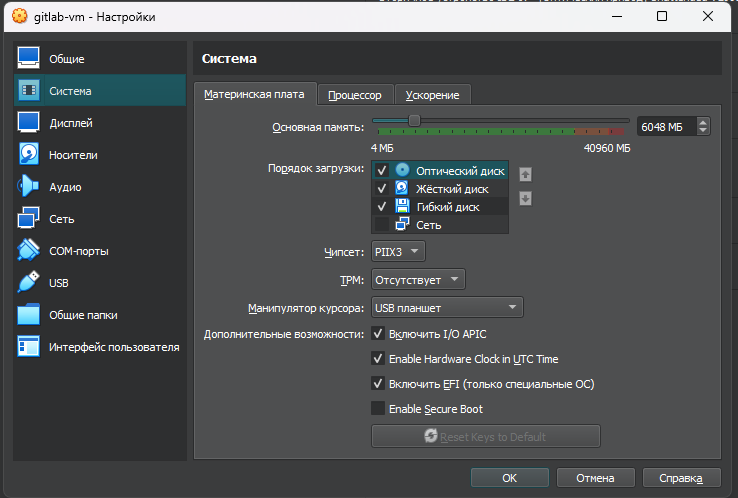Click red zone of memory slider track
738x498 pixels.
coord(617,132)
